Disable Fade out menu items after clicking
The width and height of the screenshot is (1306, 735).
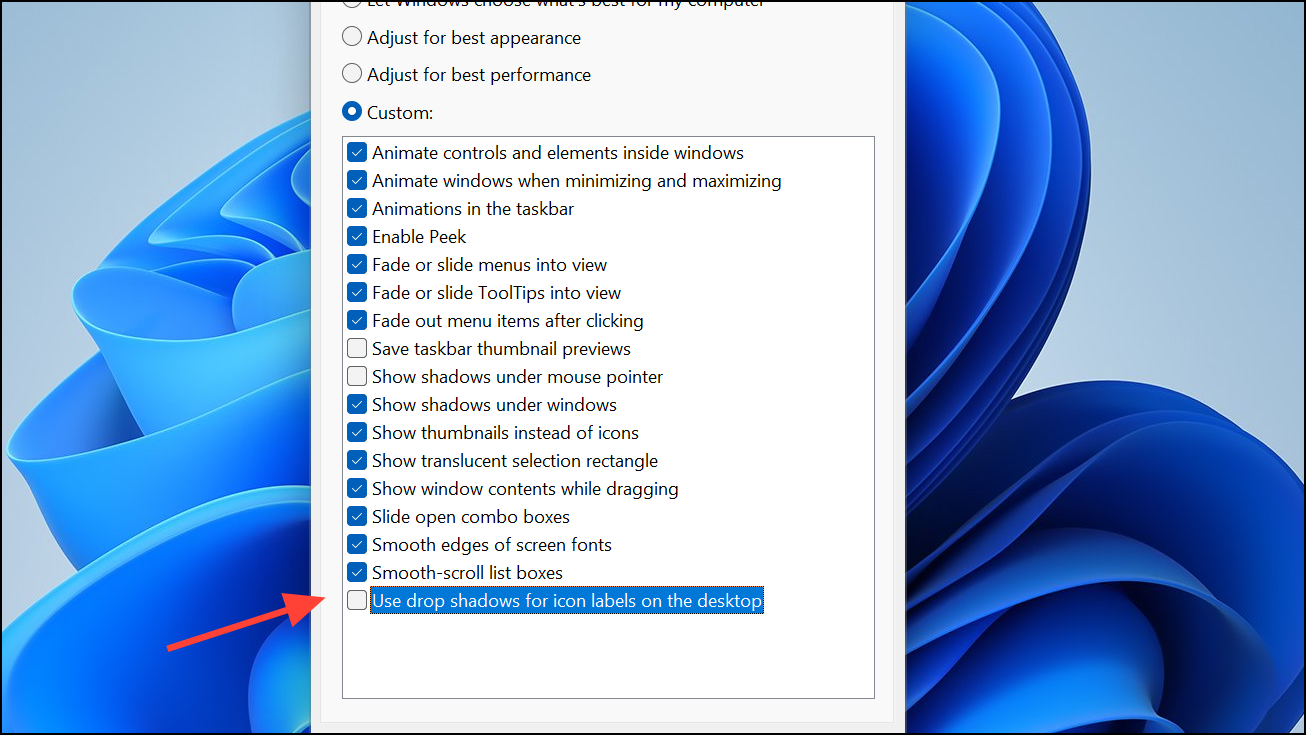point(357,320)
